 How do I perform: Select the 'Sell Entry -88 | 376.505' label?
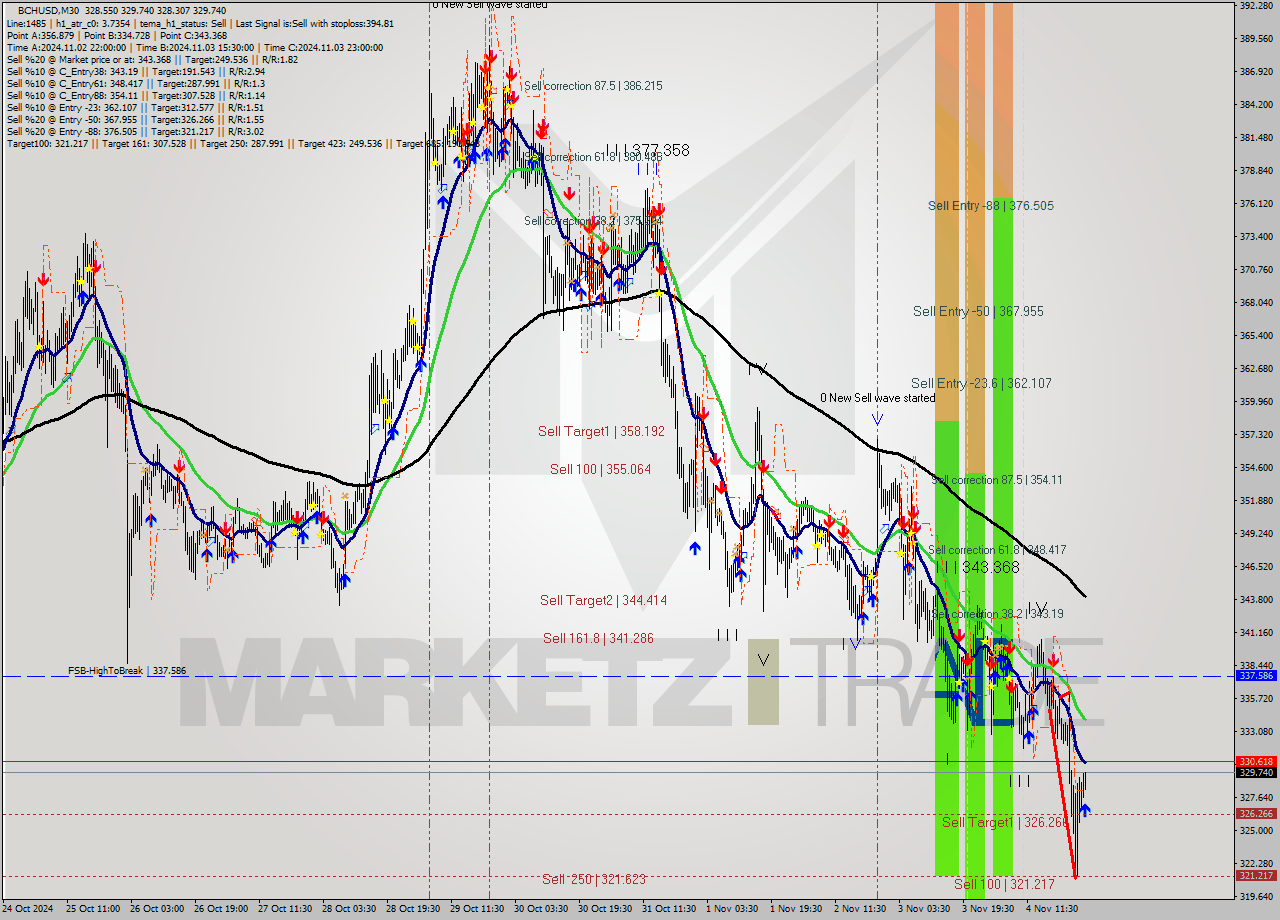990,205
